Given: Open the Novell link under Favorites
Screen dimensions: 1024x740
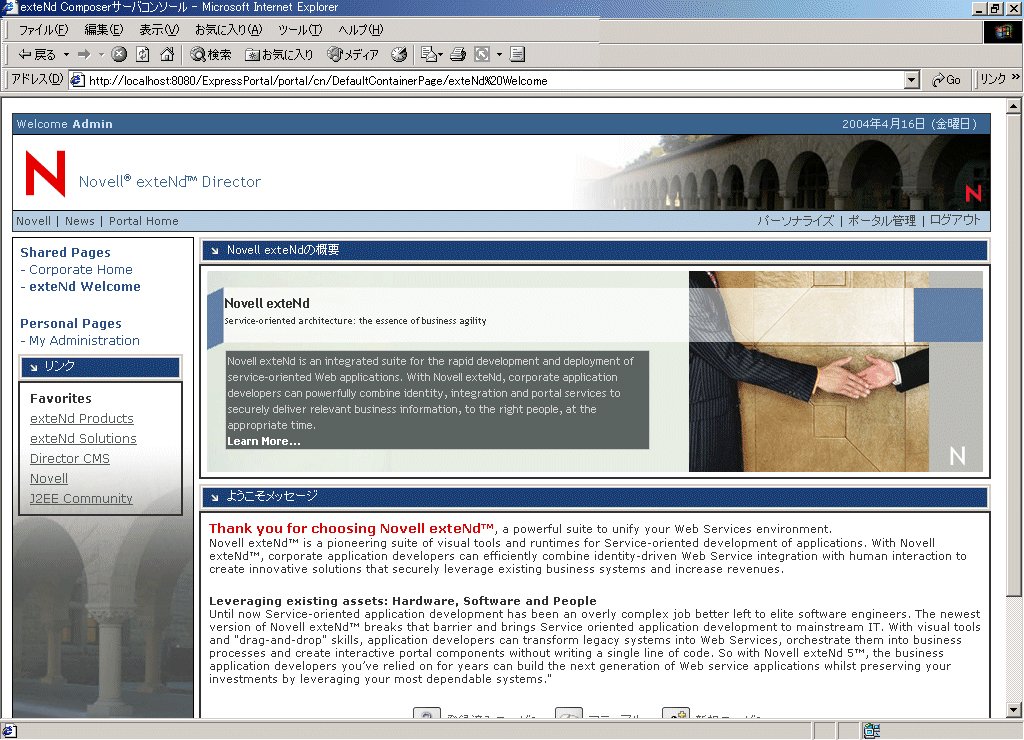Looking at the screenshot, I should point(49,479).
